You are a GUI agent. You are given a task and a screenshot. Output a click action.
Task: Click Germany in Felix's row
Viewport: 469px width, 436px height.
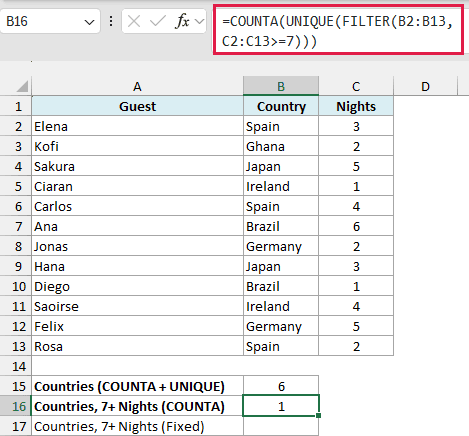click(x=281, y=326)
